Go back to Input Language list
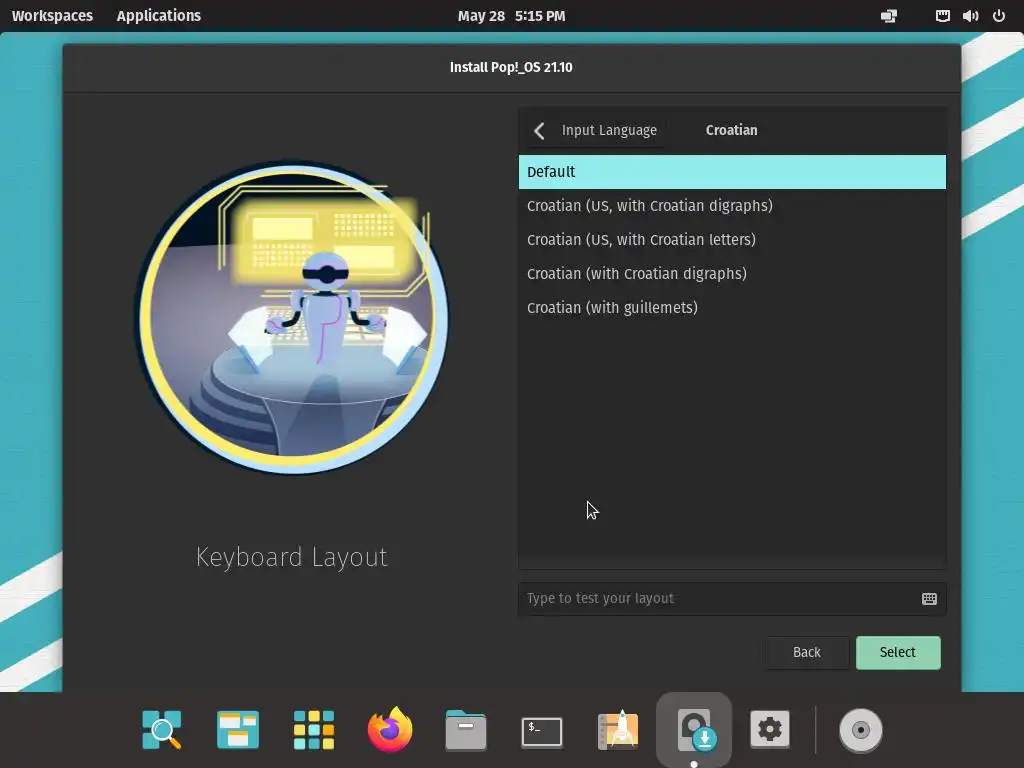 pyautogui.click(x=596, y=131)
